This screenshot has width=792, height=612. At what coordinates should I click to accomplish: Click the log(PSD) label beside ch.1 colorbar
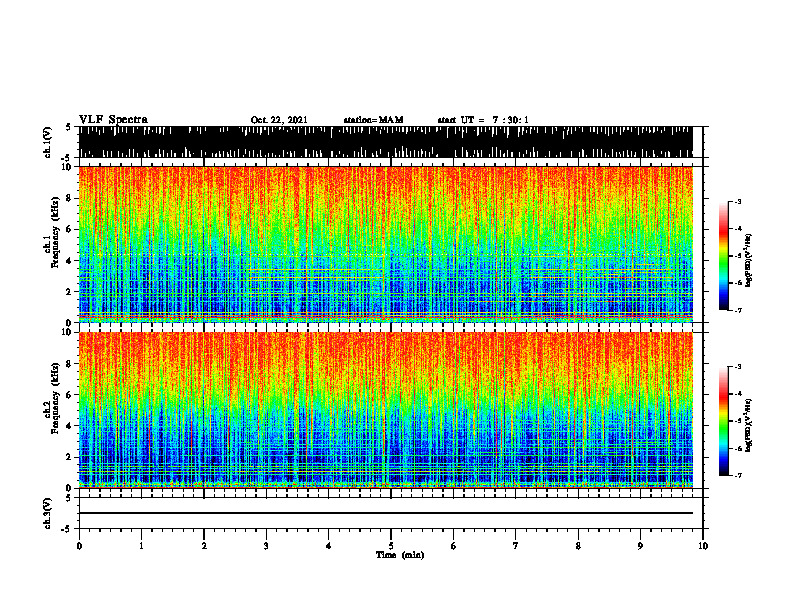748,261
